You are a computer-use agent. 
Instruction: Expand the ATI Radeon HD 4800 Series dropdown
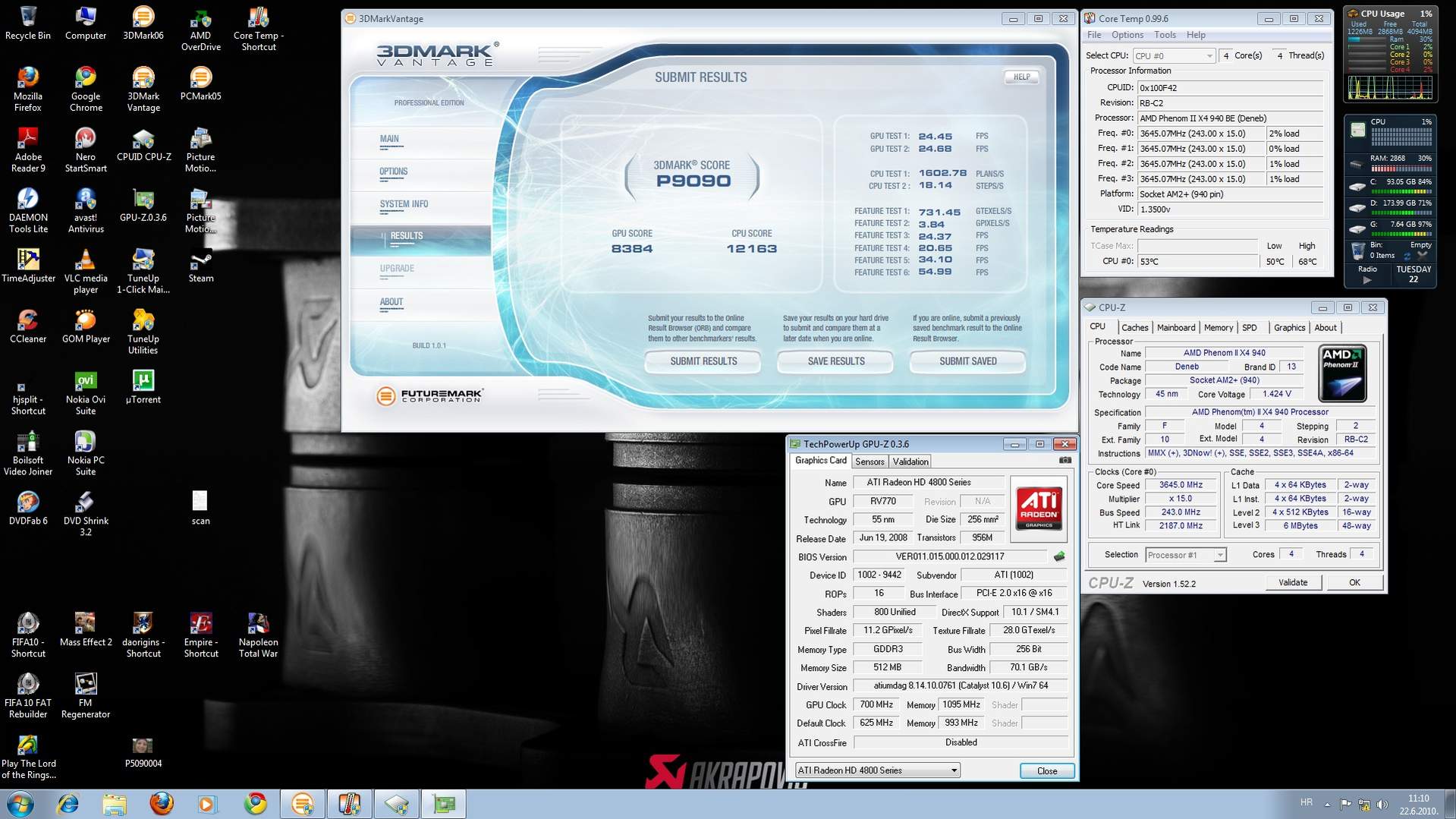[877, 770]
